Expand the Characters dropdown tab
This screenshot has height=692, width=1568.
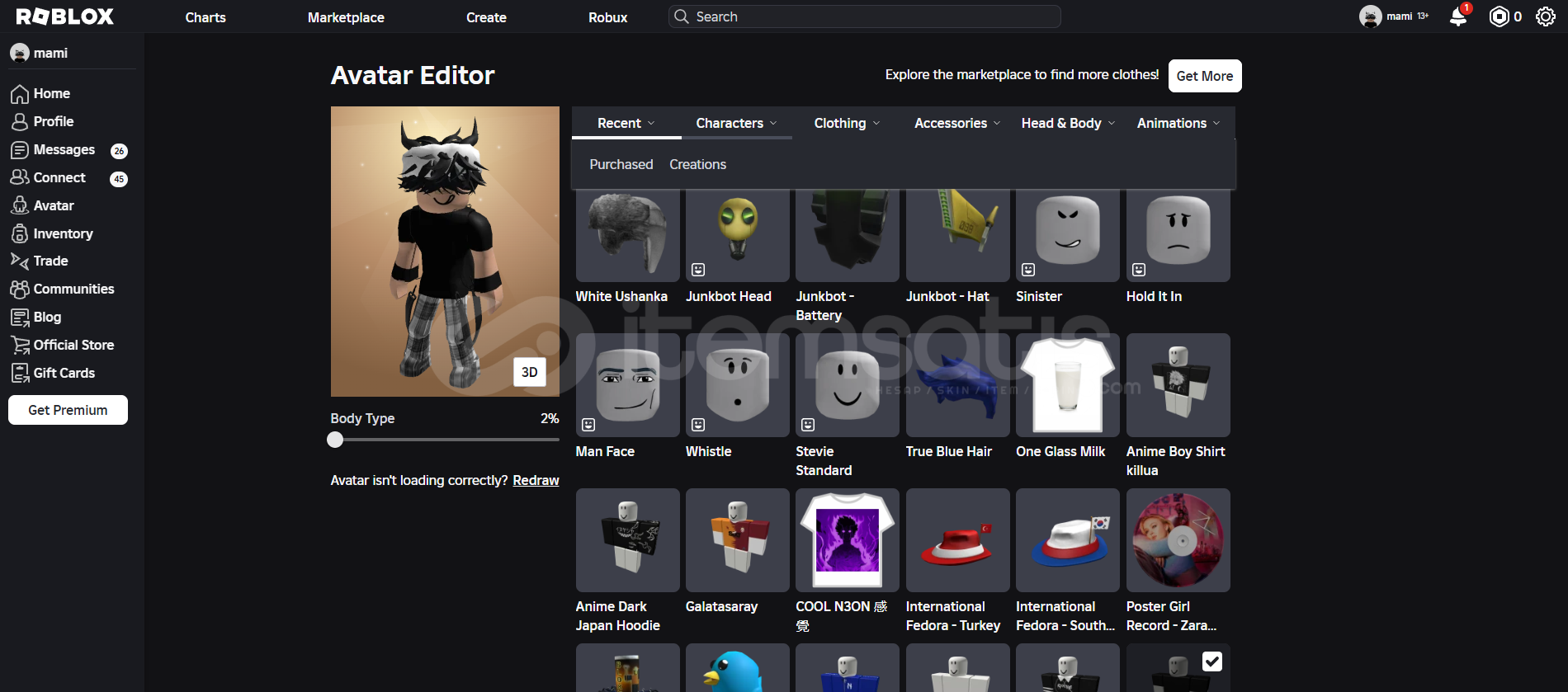[736, 123]
